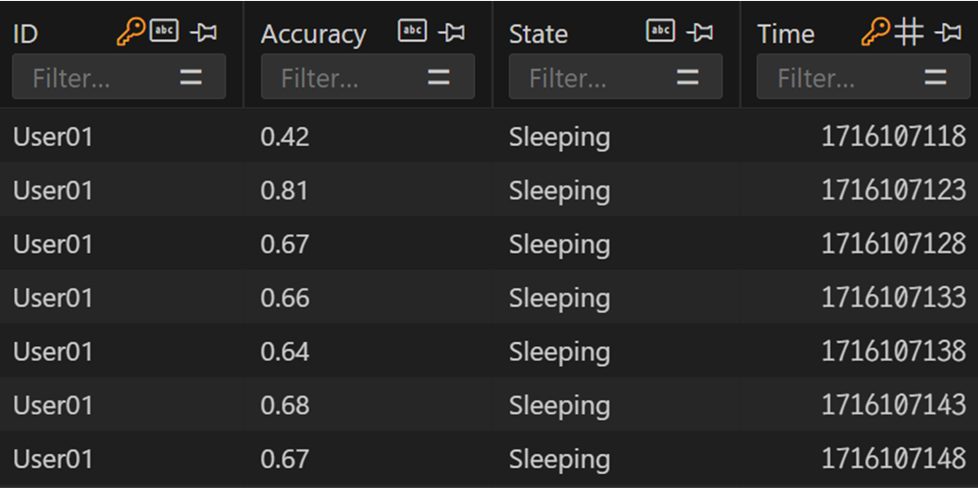The width and height of the screenshot is (978, 488).
Task: Sort by the State column header
Action: click(538, 34)
